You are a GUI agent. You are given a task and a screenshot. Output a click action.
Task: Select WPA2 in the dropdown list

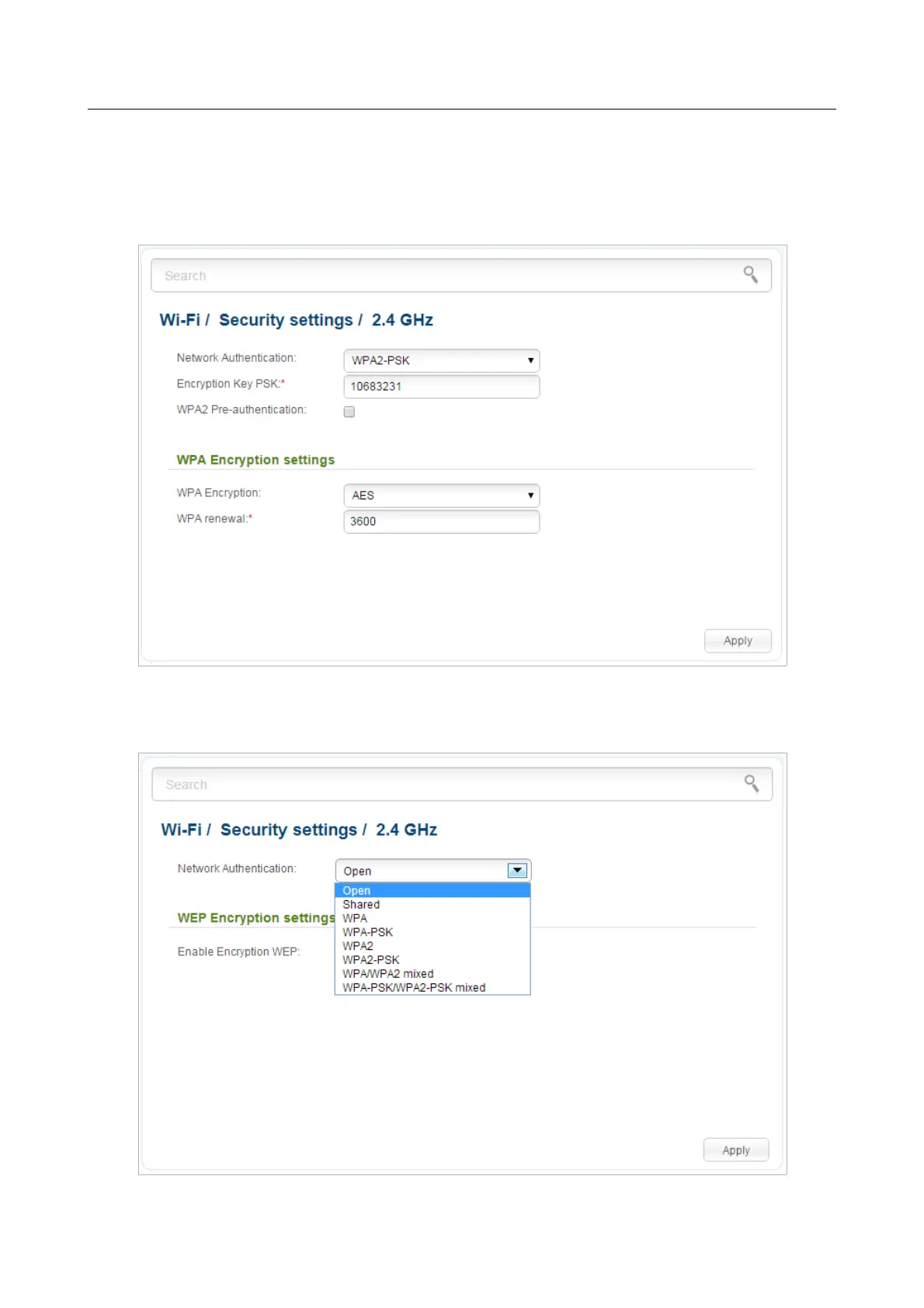(x=358, y=946)
